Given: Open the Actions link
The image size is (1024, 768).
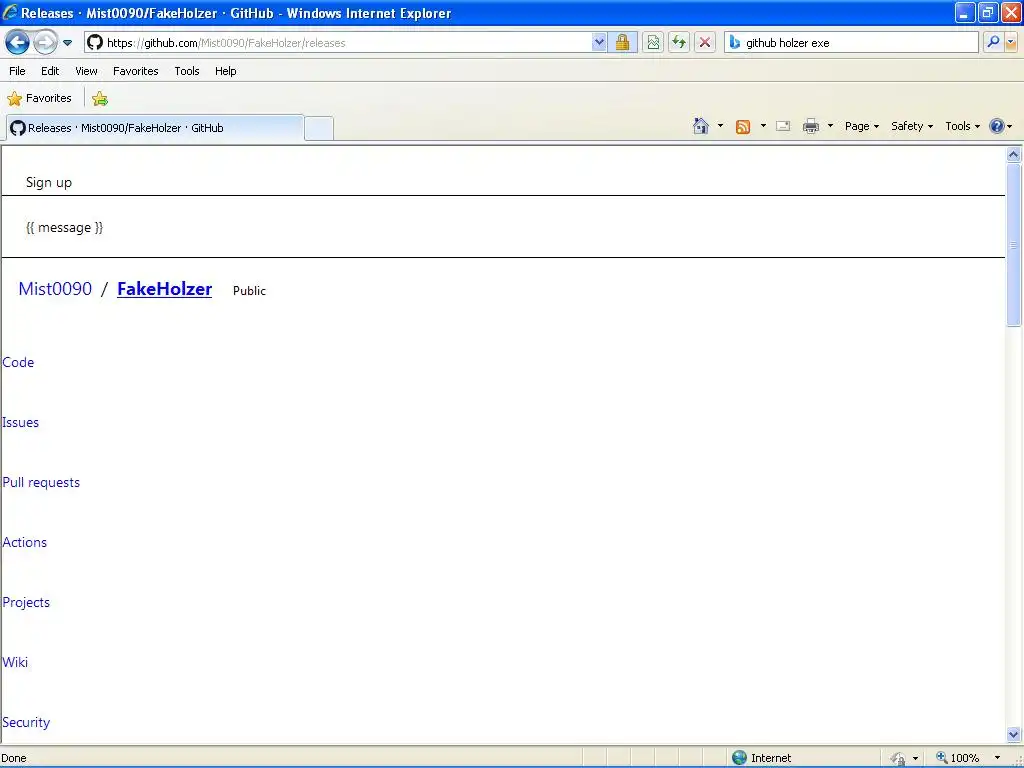Looking at the screenshot, I should [x=25, y=543].
